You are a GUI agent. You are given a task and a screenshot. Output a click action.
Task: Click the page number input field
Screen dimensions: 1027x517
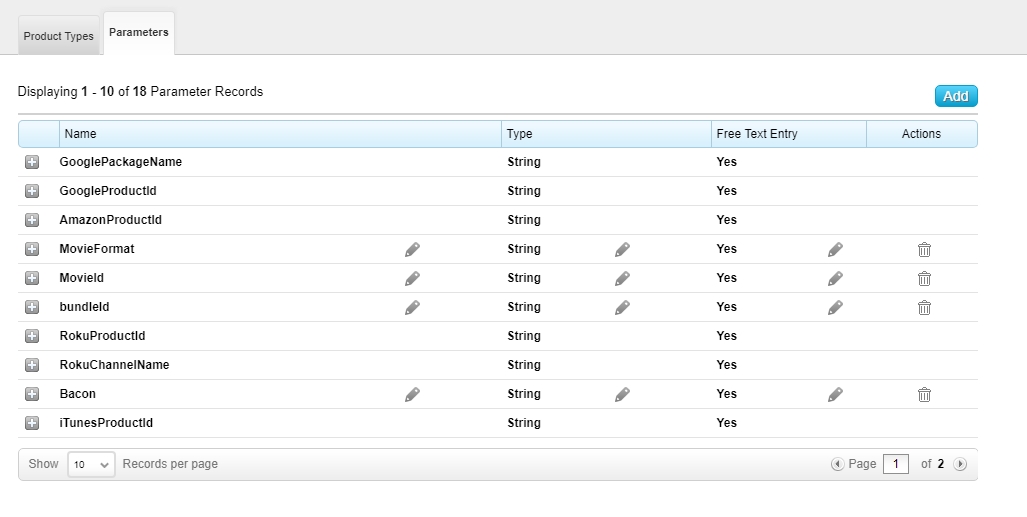pos(896,464)
